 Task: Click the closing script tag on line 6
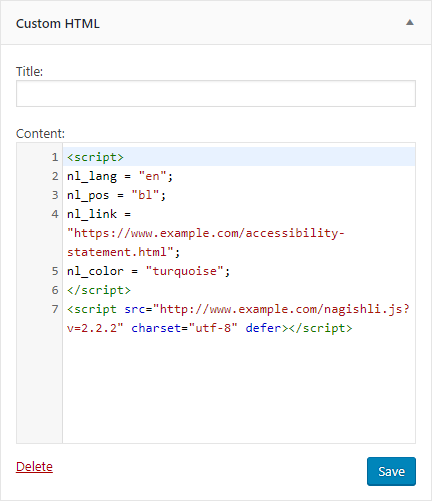pyautogui.click(x=99, y=290)
